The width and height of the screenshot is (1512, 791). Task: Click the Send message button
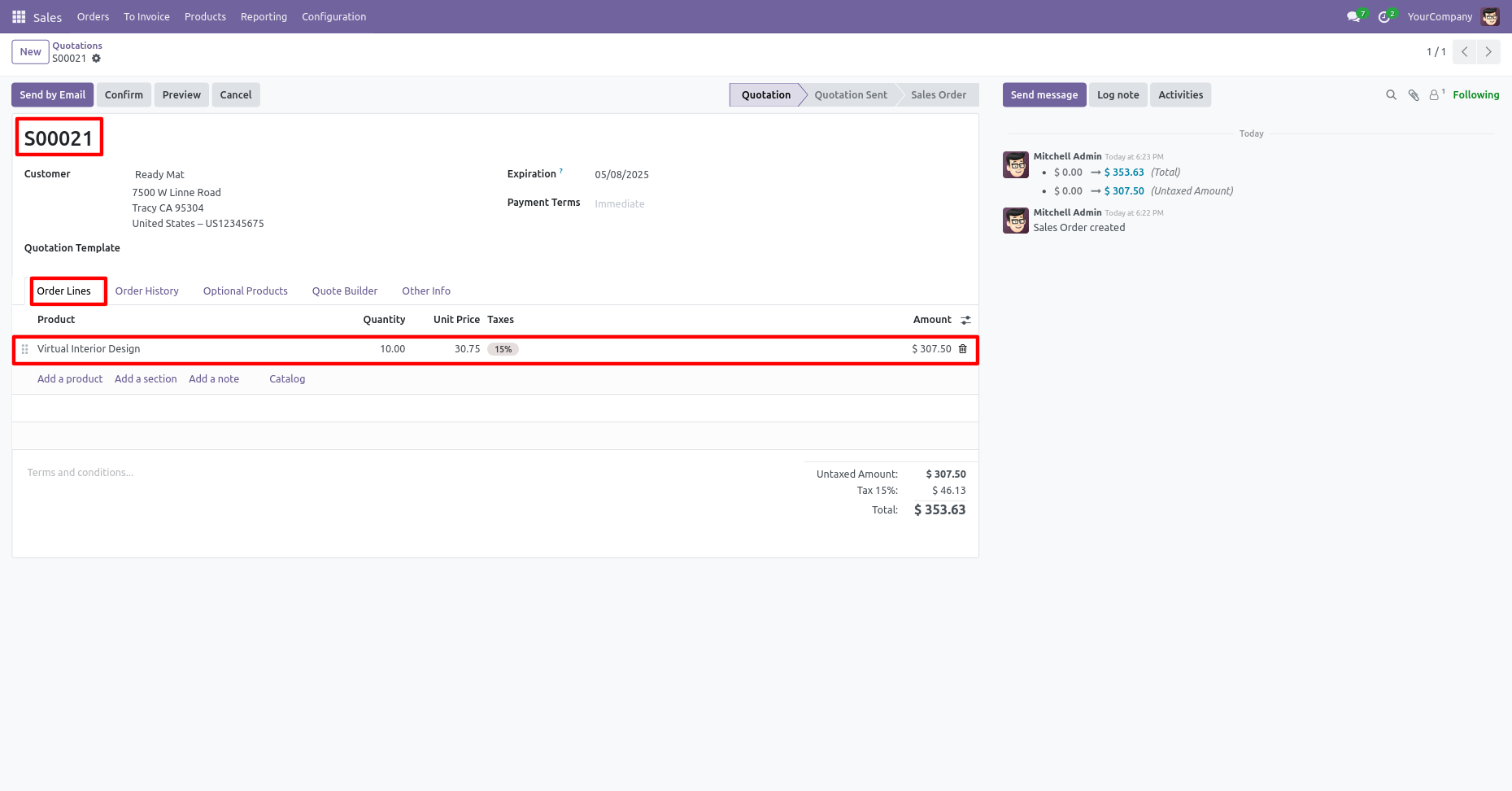1044,95
